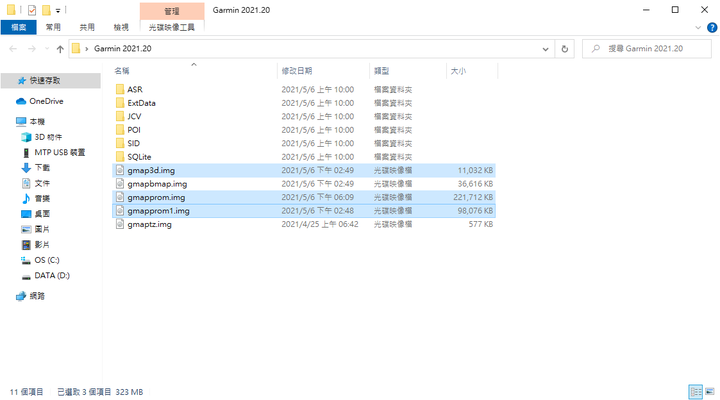Expand the ribbon with the chevron
Screen dimensions: 720x400
[698, 28]
